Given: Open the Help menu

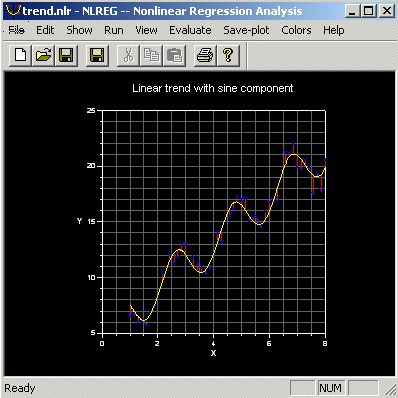Looking at the screenshot, I should 333,30.
